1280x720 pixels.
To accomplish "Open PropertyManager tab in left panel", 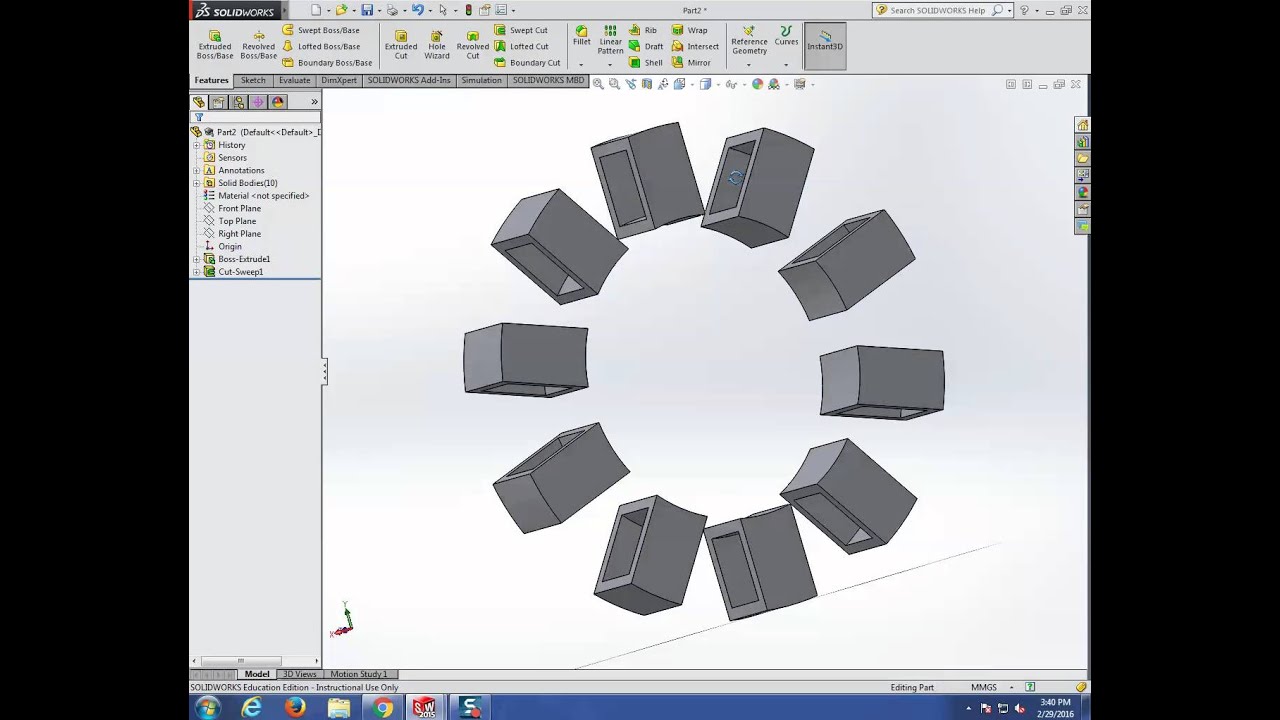I will click(x=218, y=102).
